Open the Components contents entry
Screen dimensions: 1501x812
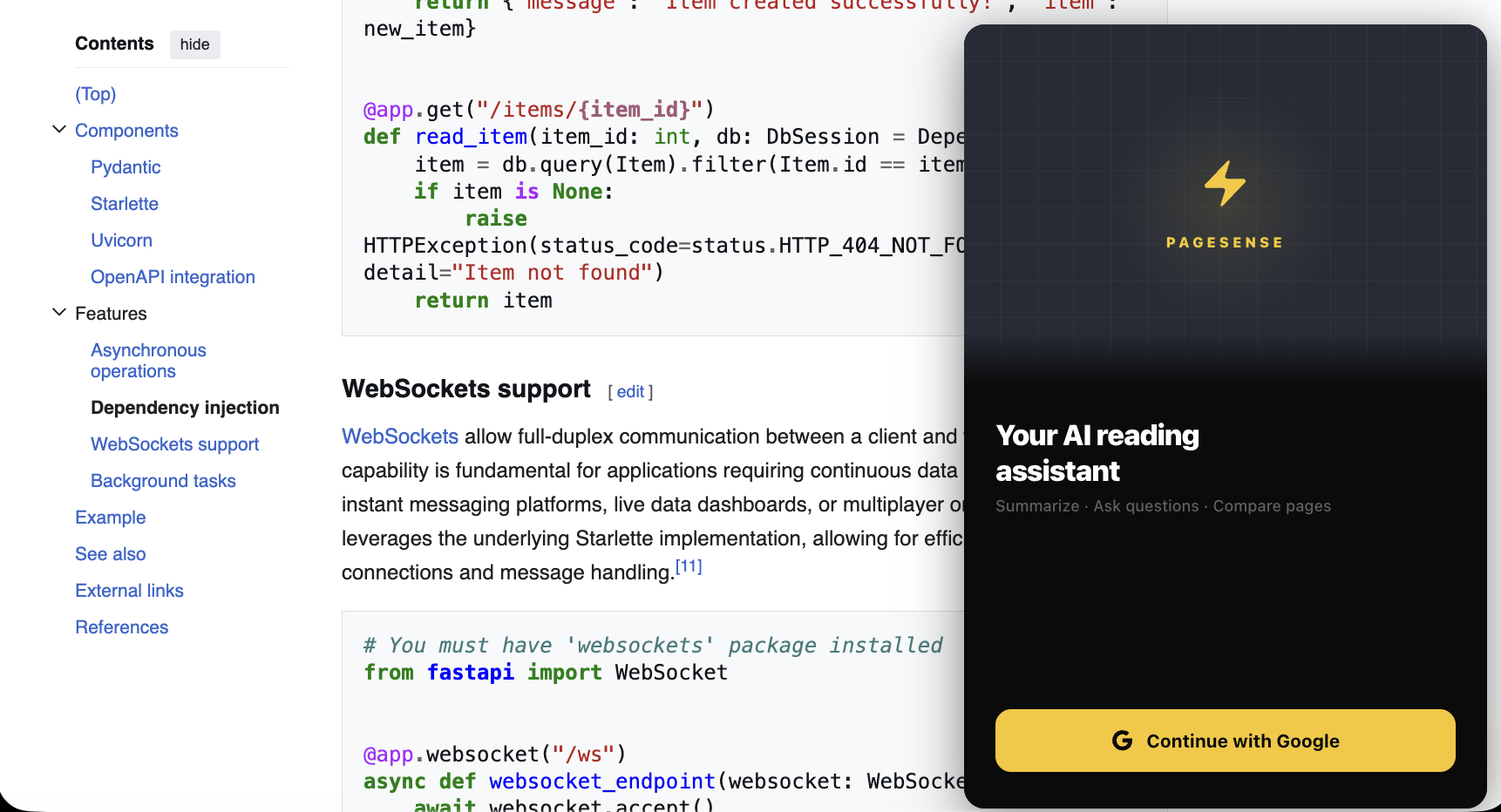(126, 131)
